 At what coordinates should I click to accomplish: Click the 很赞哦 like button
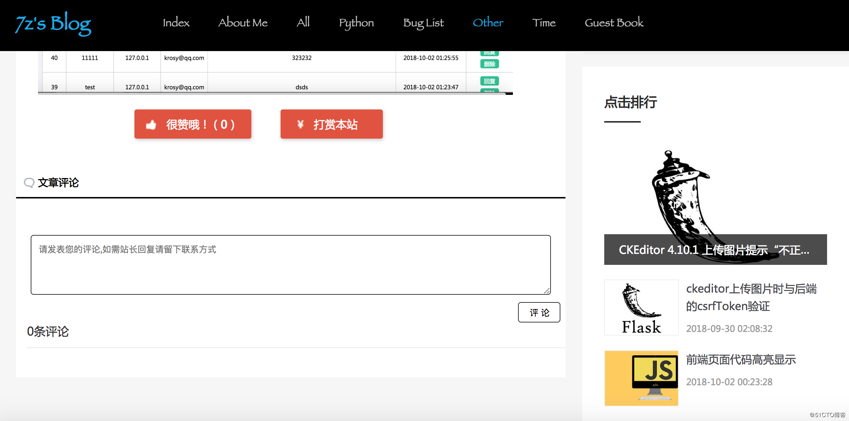(x=193, y=124)
